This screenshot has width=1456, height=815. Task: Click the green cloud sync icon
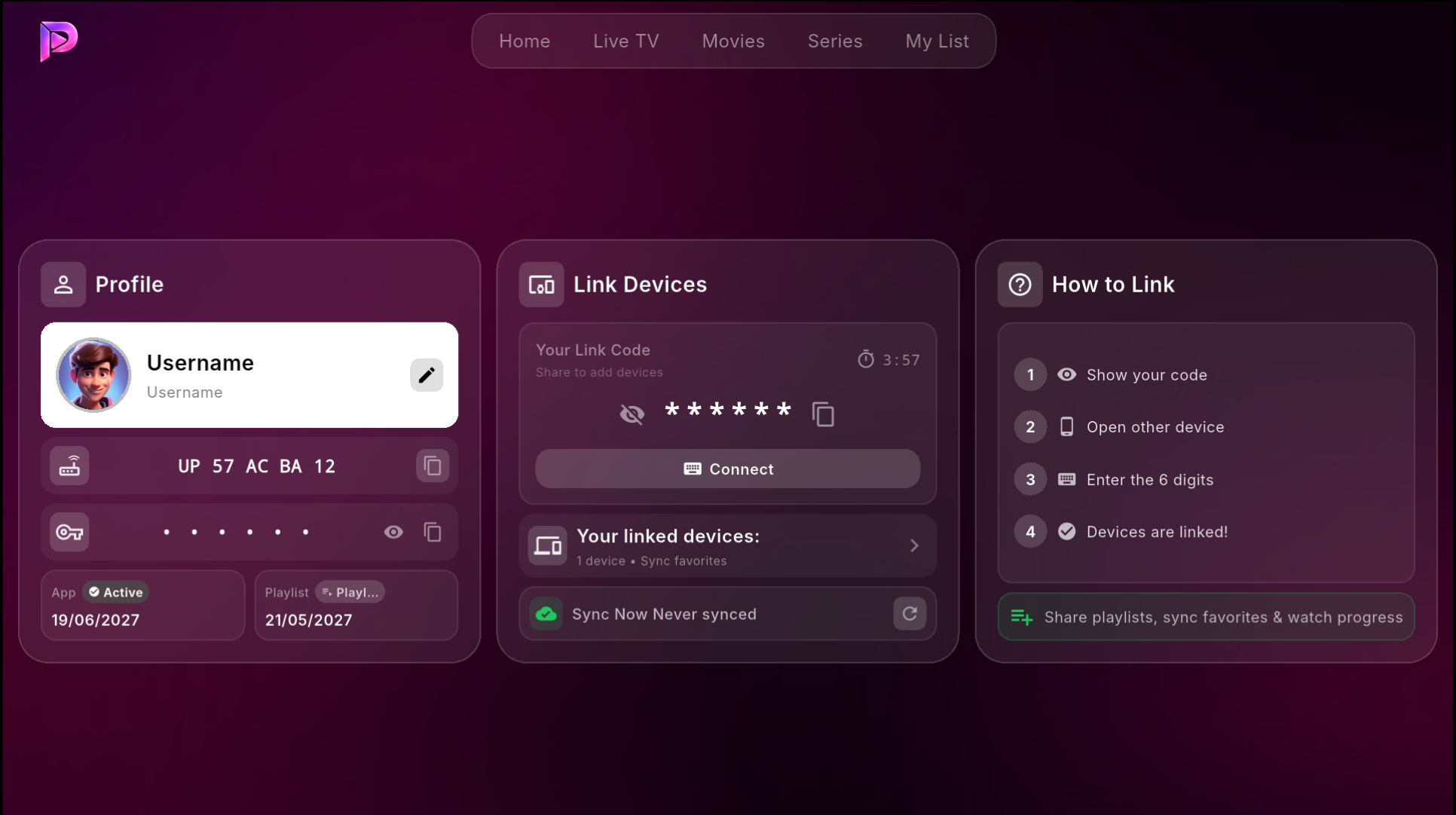(x=546, y=614)
